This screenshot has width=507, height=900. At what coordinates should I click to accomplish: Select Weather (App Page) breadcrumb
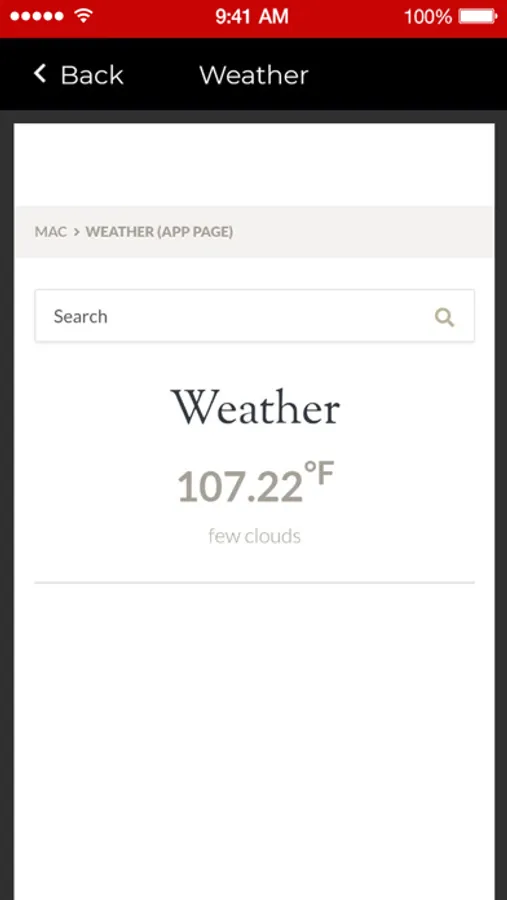coord(159,232)
